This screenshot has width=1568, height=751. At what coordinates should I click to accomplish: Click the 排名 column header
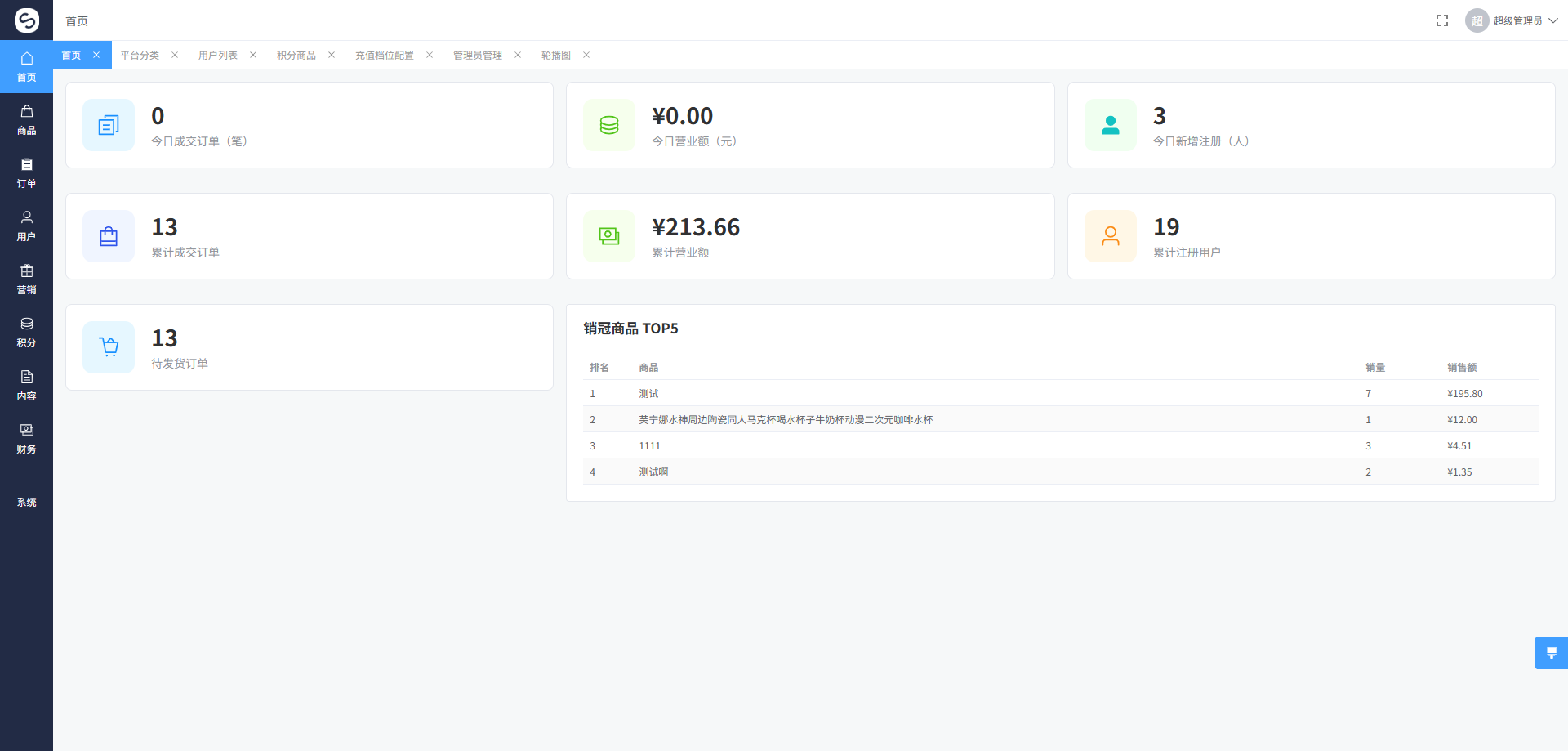(599, 368)
